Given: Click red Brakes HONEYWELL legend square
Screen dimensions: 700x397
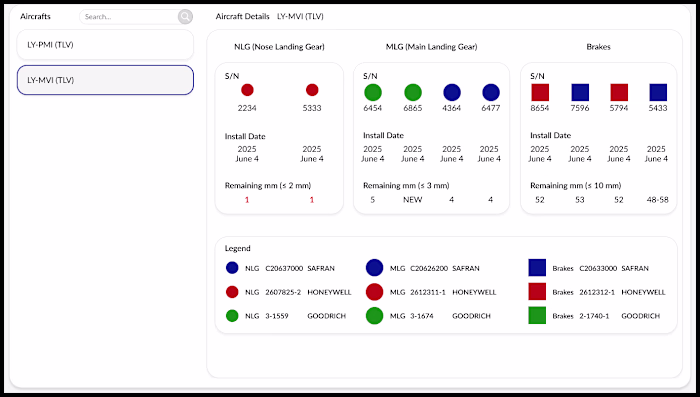Looking at the screenshot, I should pyautogui.click(x=537, y=292).
